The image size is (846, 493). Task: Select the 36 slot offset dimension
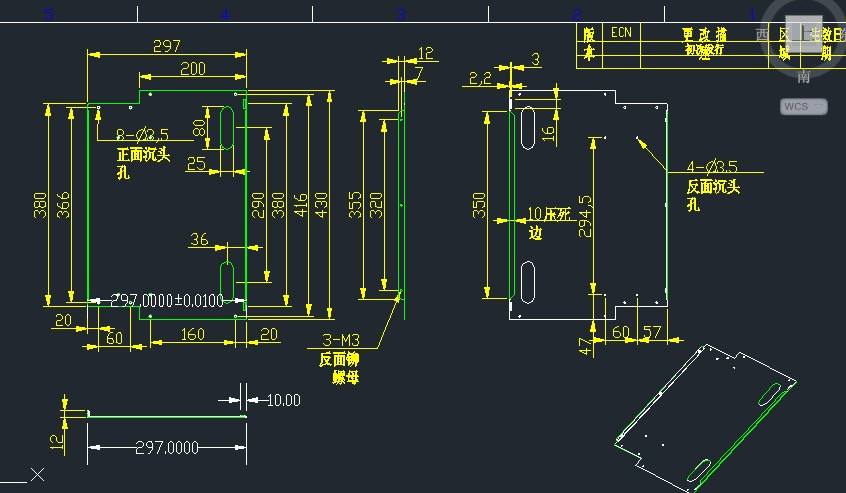(199, 239)
